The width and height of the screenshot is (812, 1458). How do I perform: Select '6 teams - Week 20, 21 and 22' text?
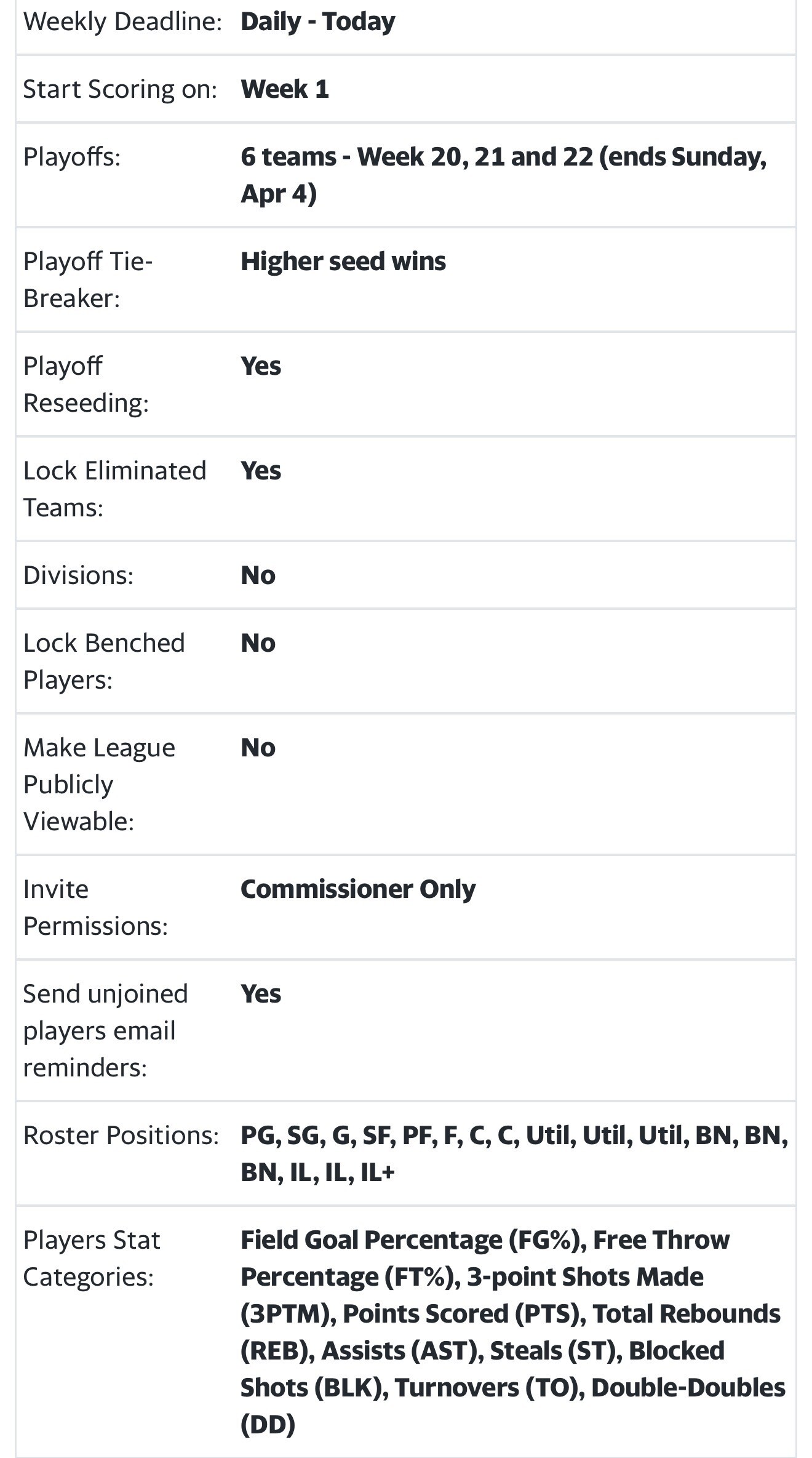(x=416, y=157)
